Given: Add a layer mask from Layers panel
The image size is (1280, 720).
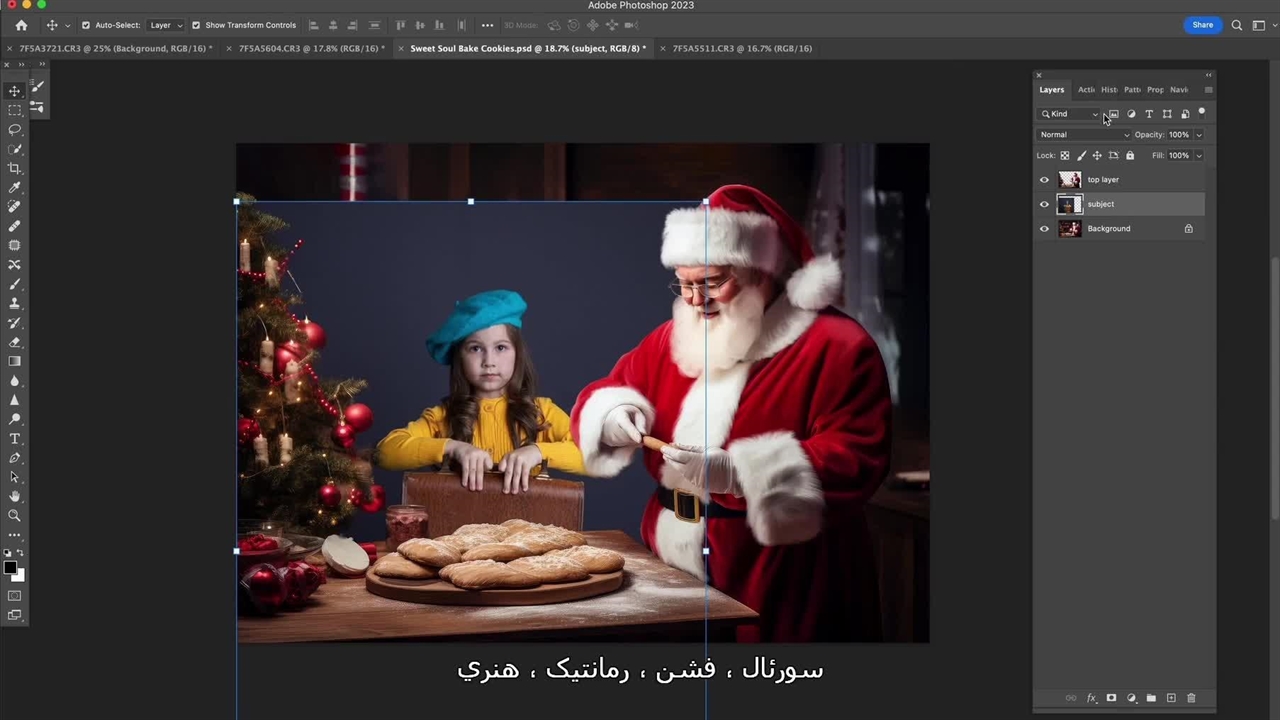Looking at the screenshot, I should (1111, 698).
